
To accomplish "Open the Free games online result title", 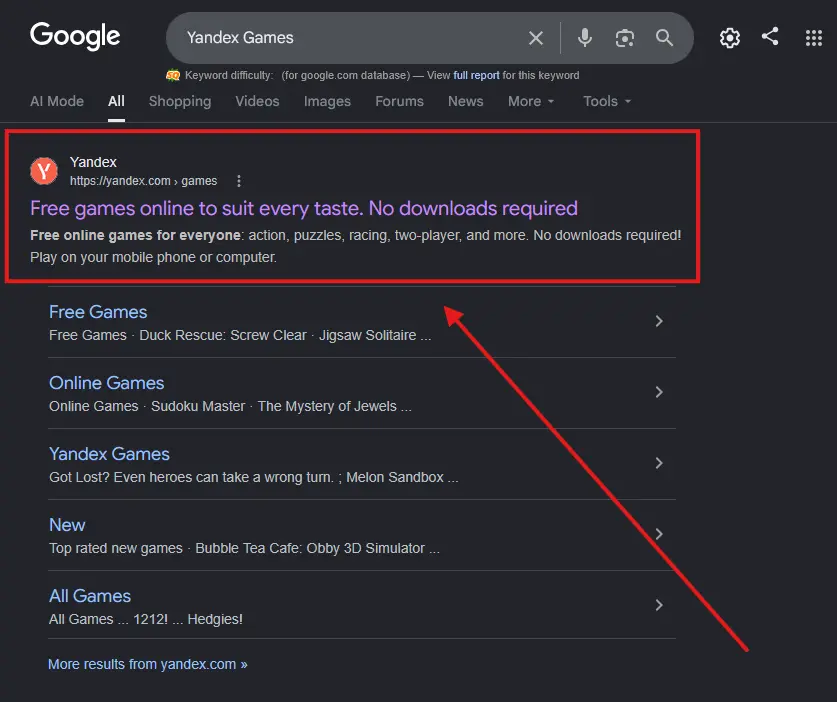I will pyautogui.click(x=304, y=208).
